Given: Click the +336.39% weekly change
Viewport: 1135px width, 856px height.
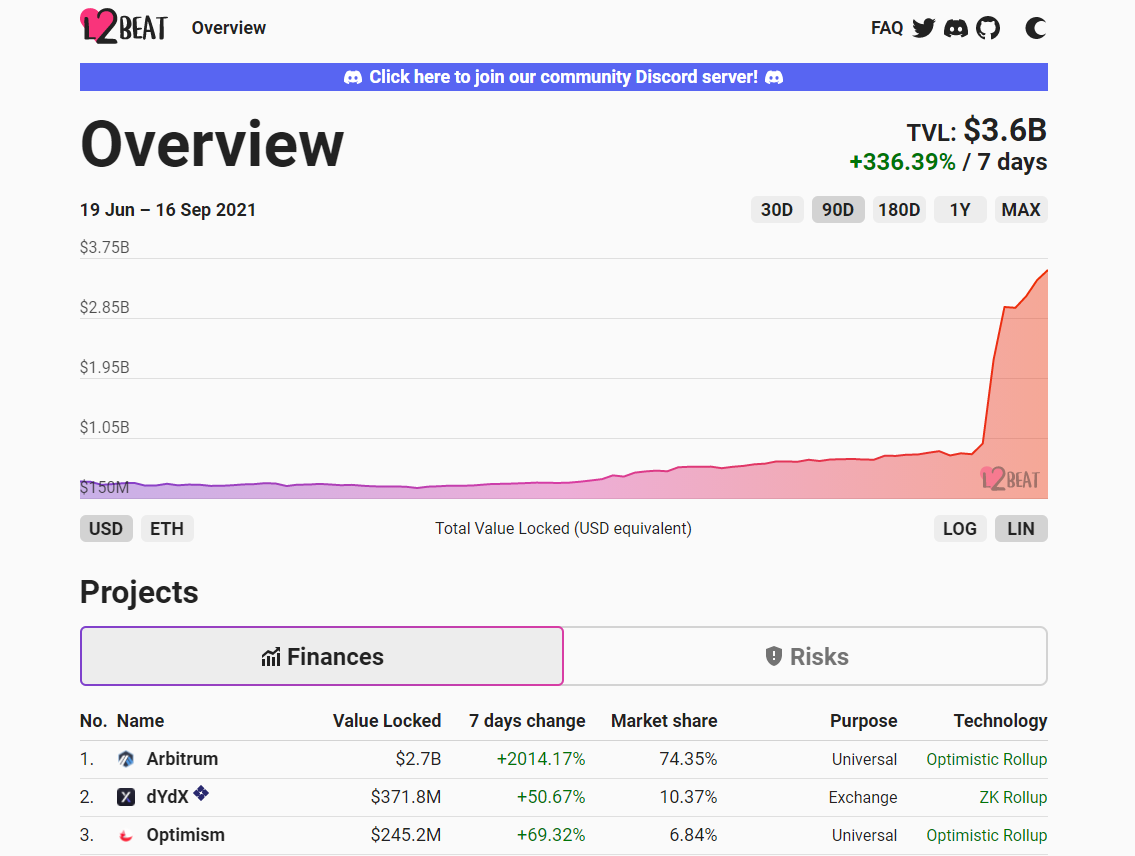Looking at the screenshot, I should coord(903,162).
